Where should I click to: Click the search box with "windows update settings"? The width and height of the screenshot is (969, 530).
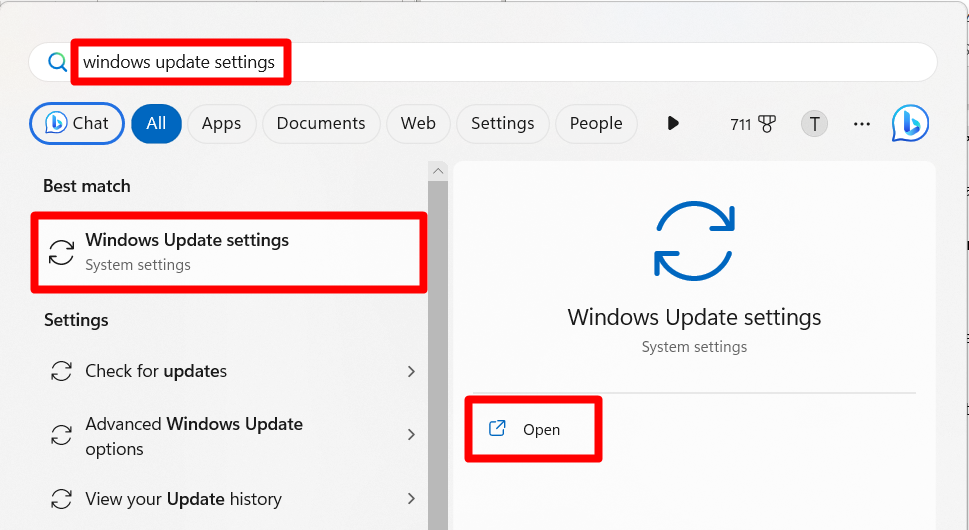coord(483,62)
